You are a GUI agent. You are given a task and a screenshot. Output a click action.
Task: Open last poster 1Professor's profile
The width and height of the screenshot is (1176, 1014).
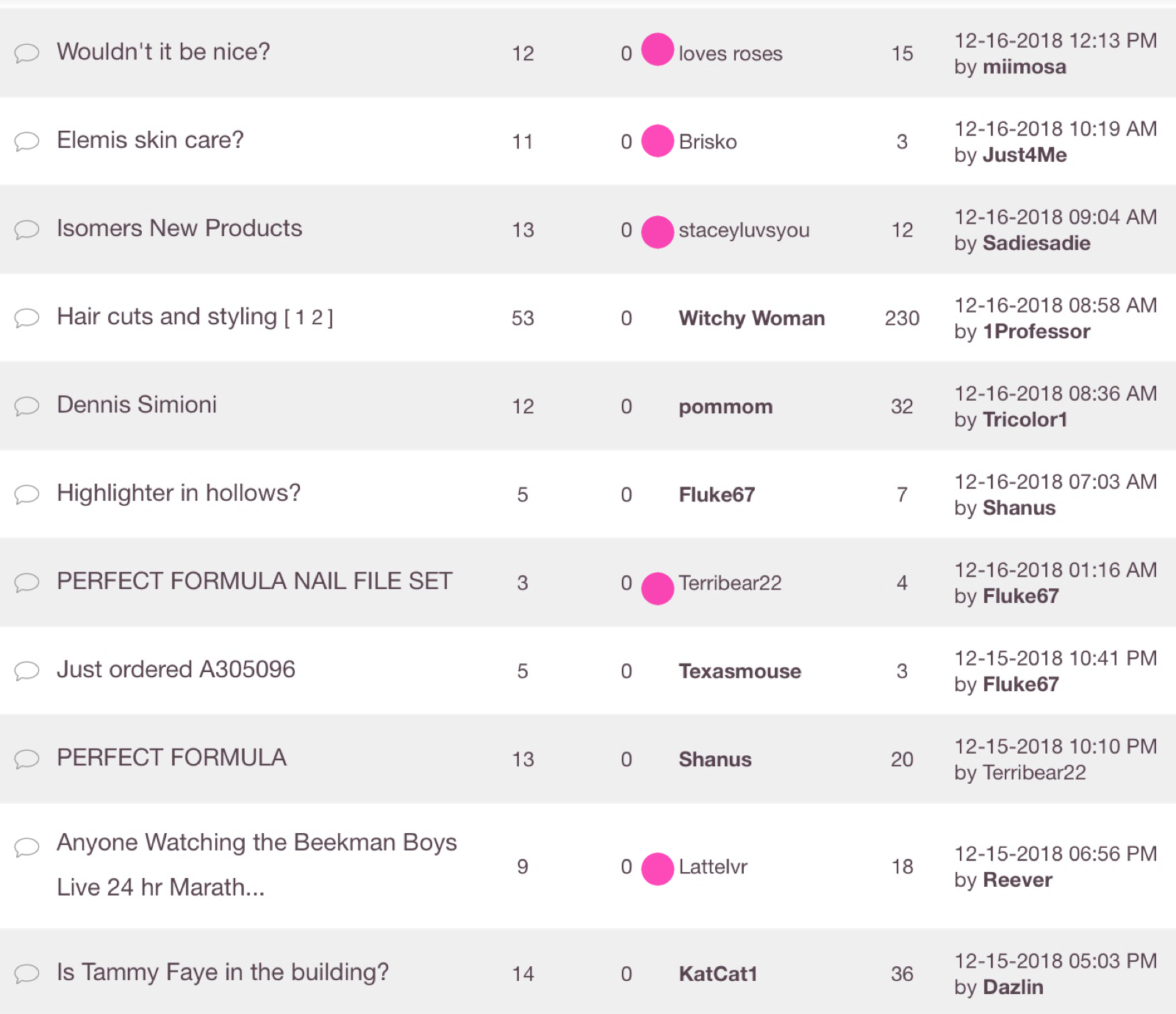tap(1036, 332)
